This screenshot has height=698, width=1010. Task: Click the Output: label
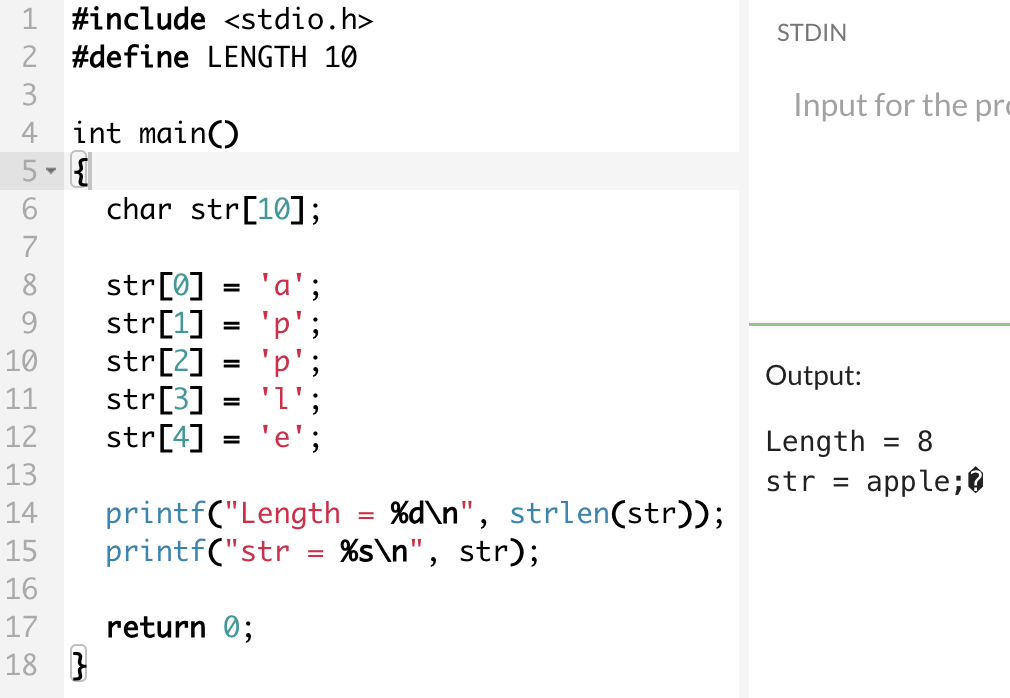(x=814, y=376)
